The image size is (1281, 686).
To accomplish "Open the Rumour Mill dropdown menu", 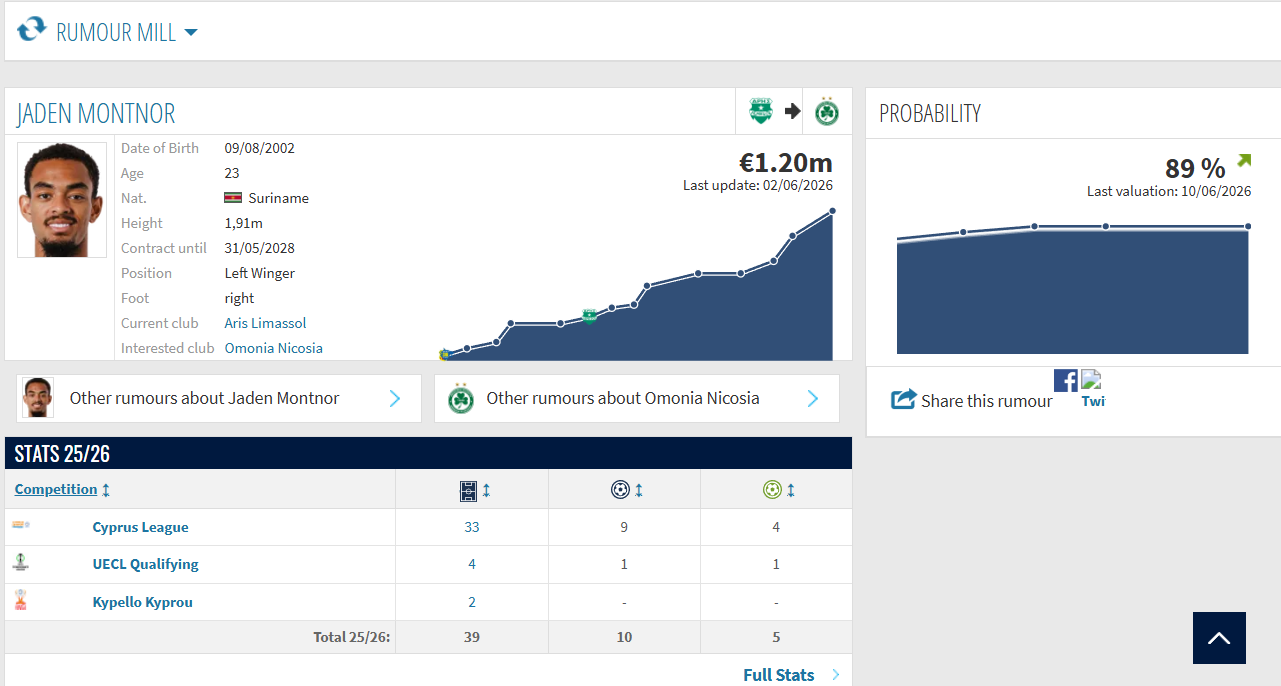I will (x=191, y=32).
